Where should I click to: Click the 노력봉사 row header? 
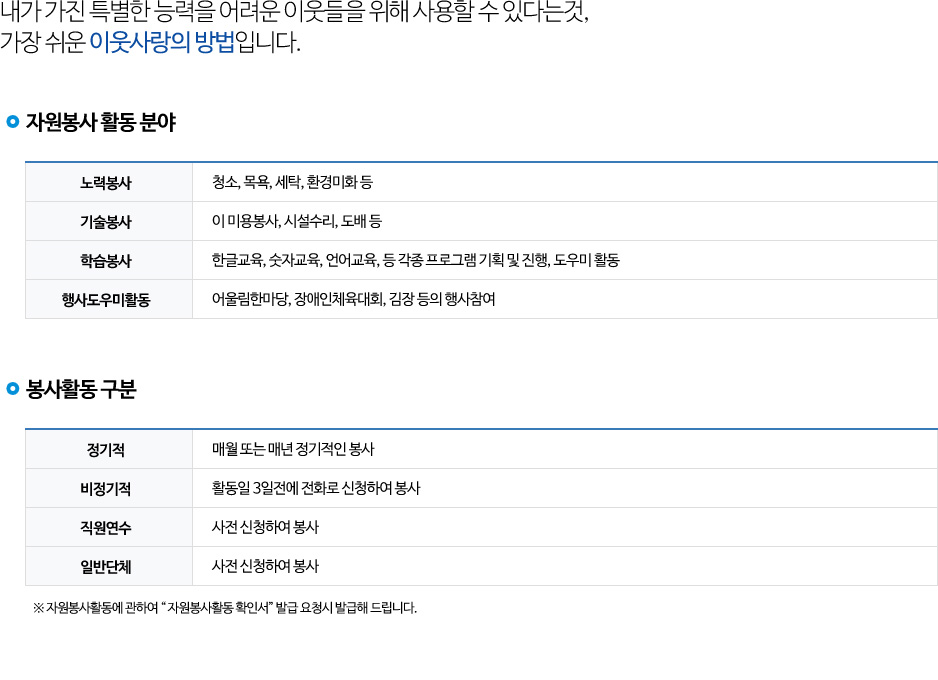109,182
